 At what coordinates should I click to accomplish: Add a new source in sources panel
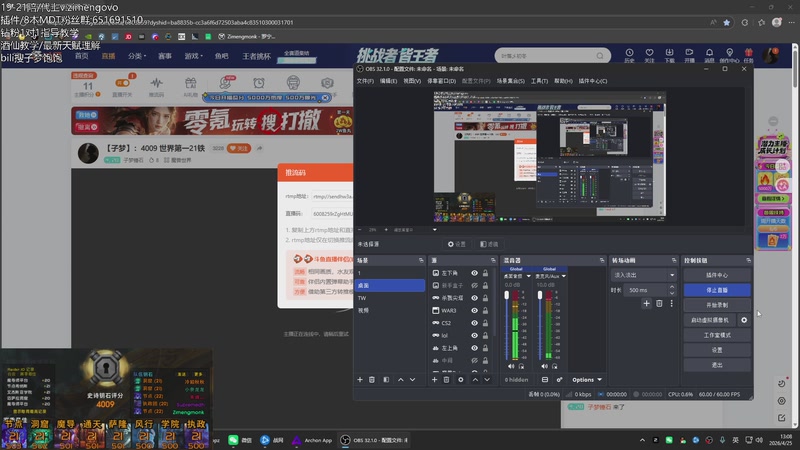[434, 380]
